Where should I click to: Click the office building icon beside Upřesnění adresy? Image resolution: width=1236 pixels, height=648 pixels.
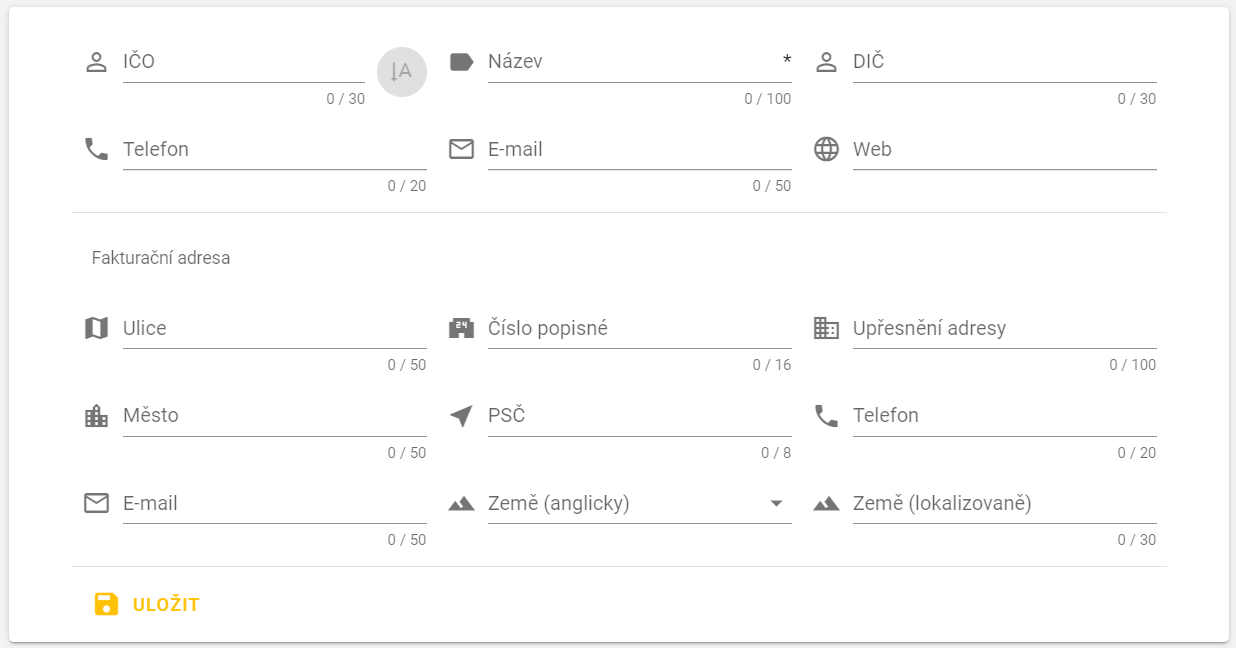point(826,329)
